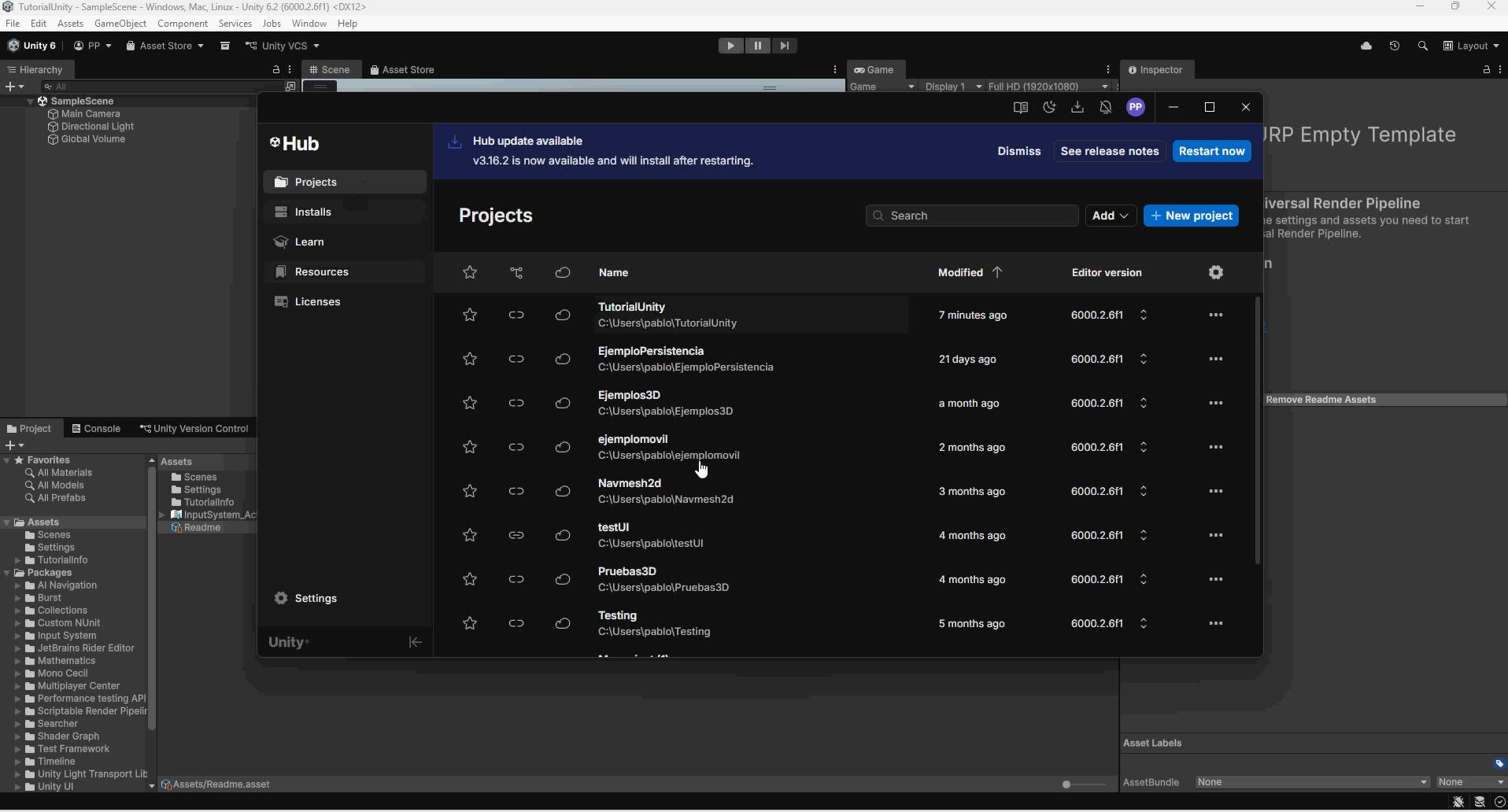Open more options for TutorialUnity project
This screenshot has height=812, width=1508.
coord(1216,315)
